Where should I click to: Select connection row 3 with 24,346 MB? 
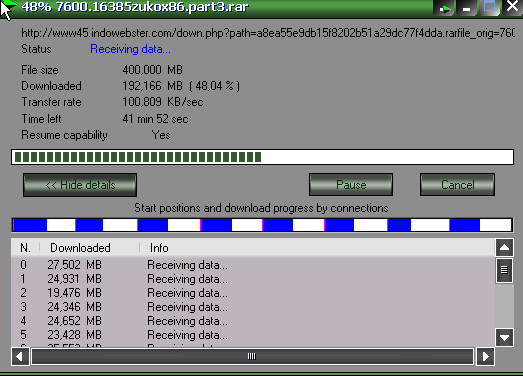[253, 307]
